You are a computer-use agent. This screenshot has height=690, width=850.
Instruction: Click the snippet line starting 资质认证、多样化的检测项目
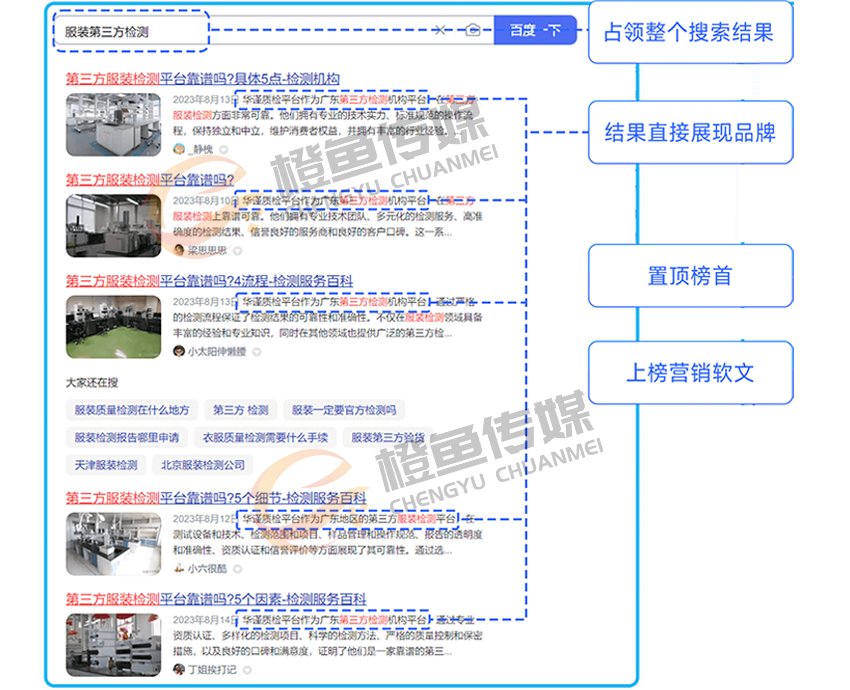coord(327,635)
